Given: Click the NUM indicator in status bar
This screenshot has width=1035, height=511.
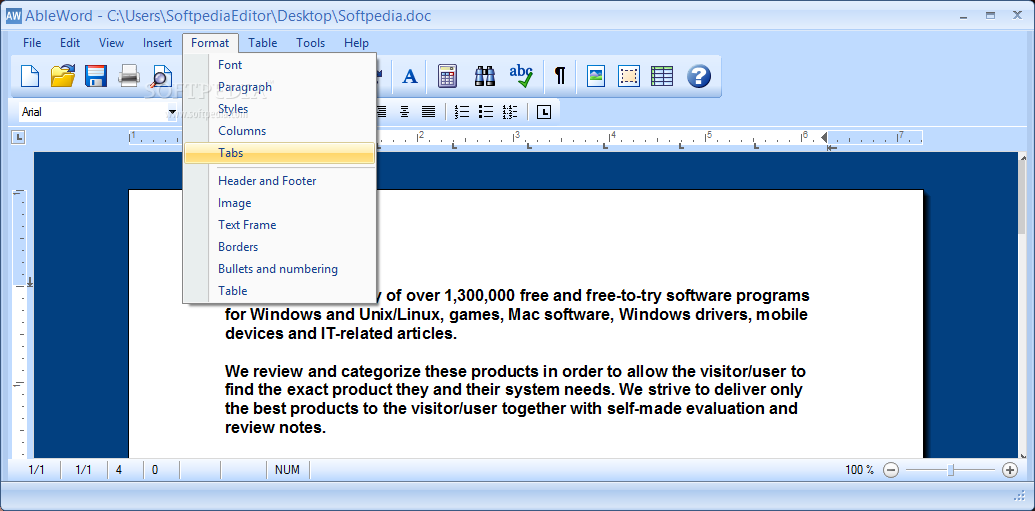Looking at the screenshot, I should click(x=287, y=470).
